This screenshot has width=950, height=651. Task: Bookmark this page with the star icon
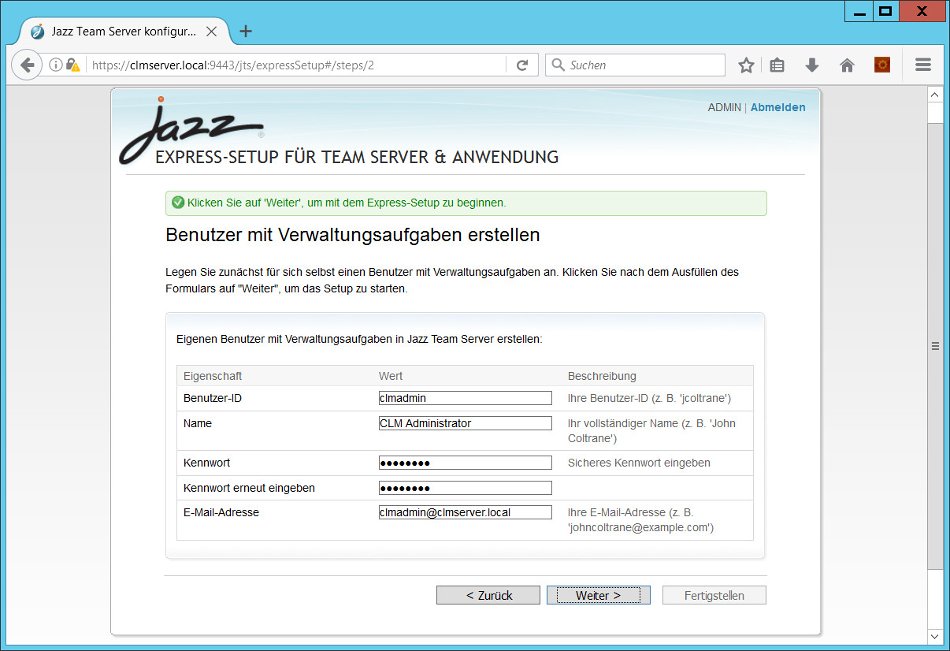[746, 65]
